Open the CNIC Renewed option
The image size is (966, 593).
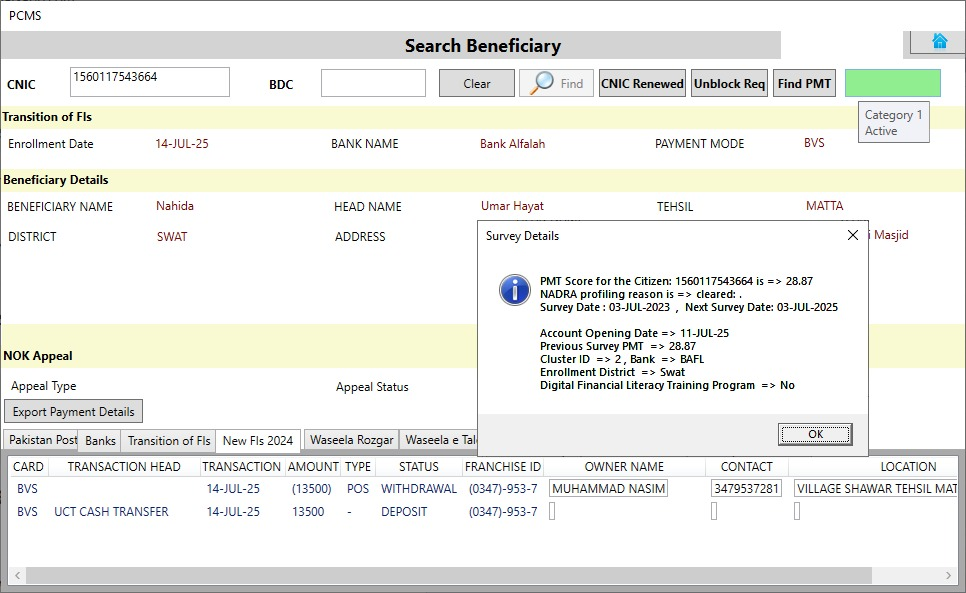click(x=642, y=83)
